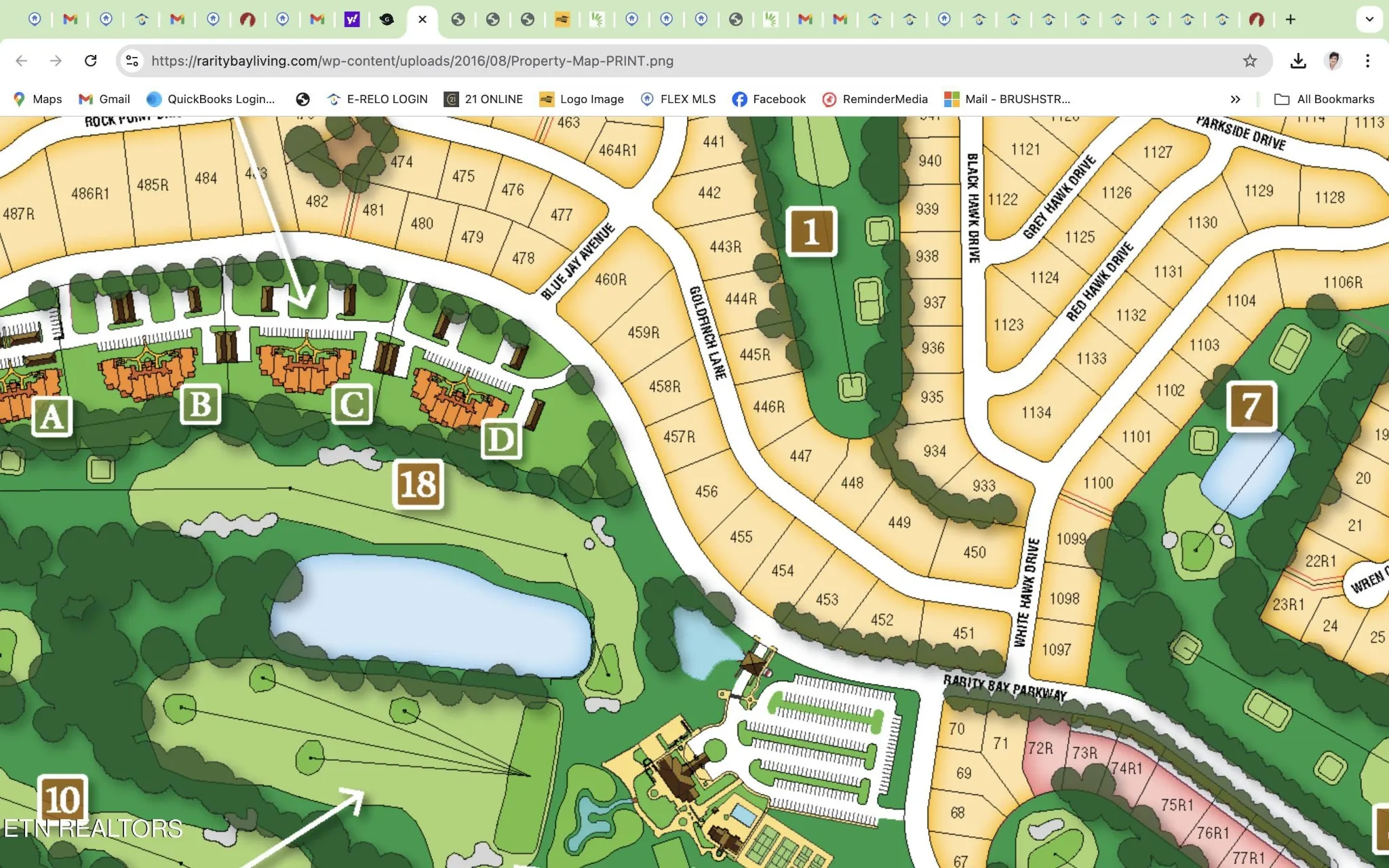Open a new tab with plus button
Screen dimensions: 1389x868
1290,20
